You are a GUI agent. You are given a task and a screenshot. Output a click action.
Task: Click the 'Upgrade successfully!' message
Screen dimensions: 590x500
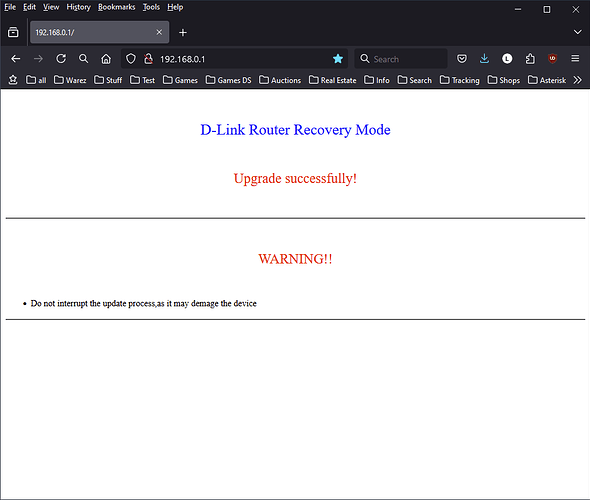click(295, 179)
